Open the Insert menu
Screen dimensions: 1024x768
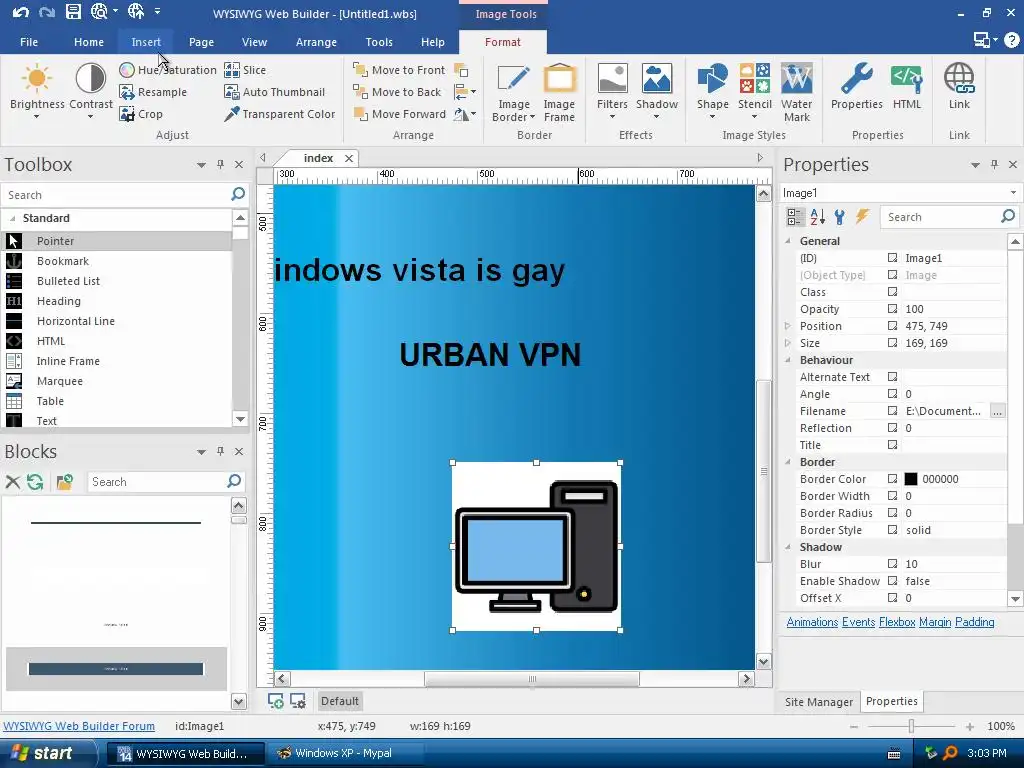coord(146,42)
